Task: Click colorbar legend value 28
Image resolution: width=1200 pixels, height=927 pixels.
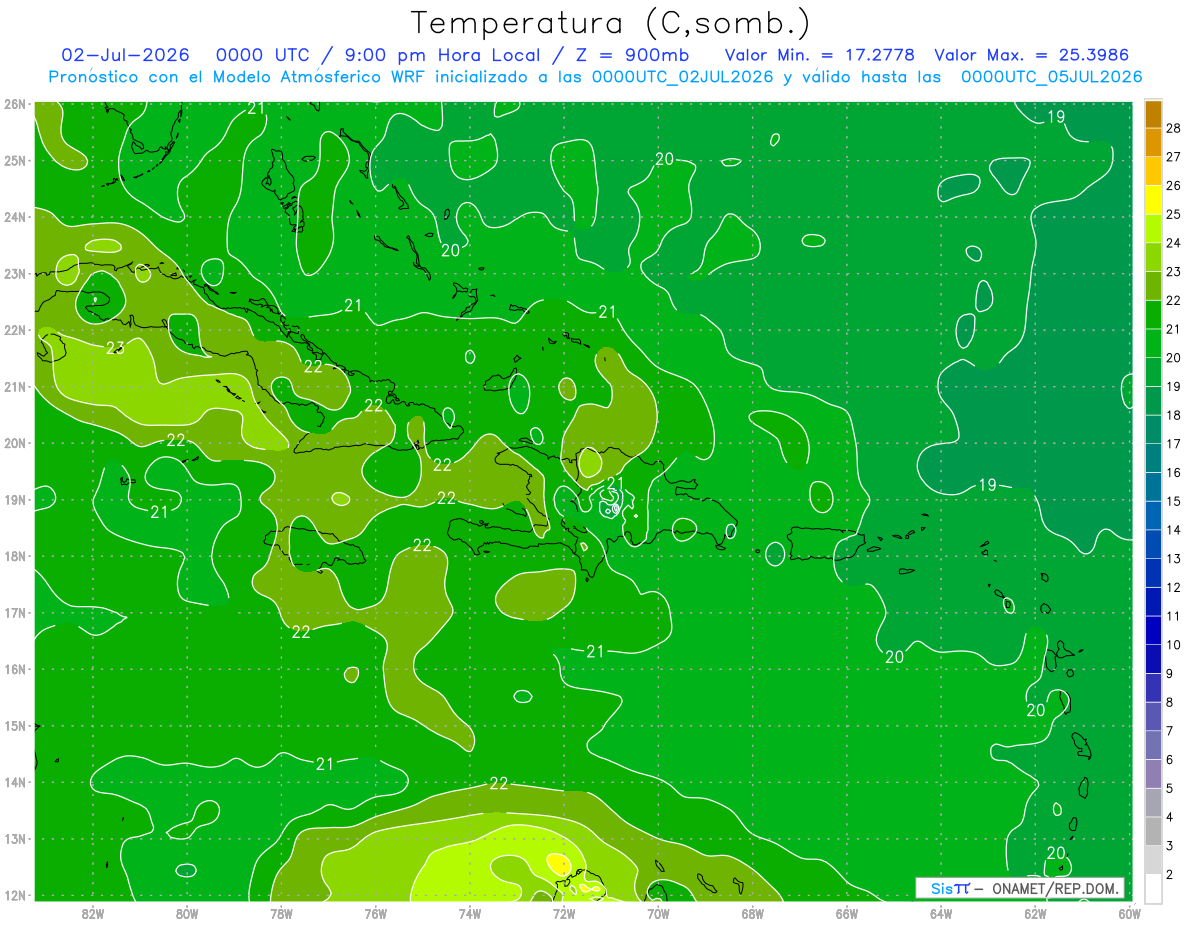Action: point(1173,128)
